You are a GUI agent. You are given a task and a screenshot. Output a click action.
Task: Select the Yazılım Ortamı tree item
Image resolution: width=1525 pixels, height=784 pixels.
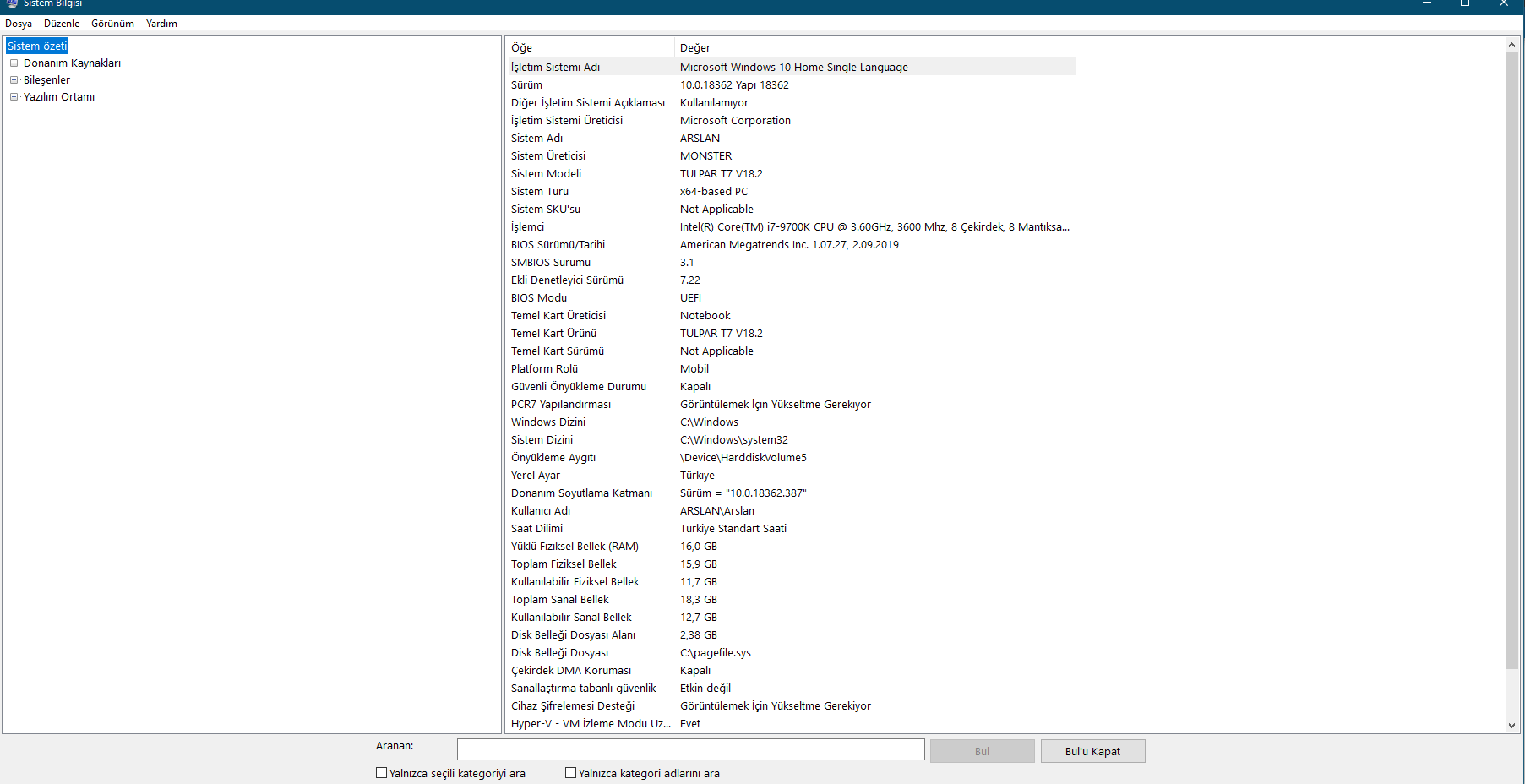[59, 97]
